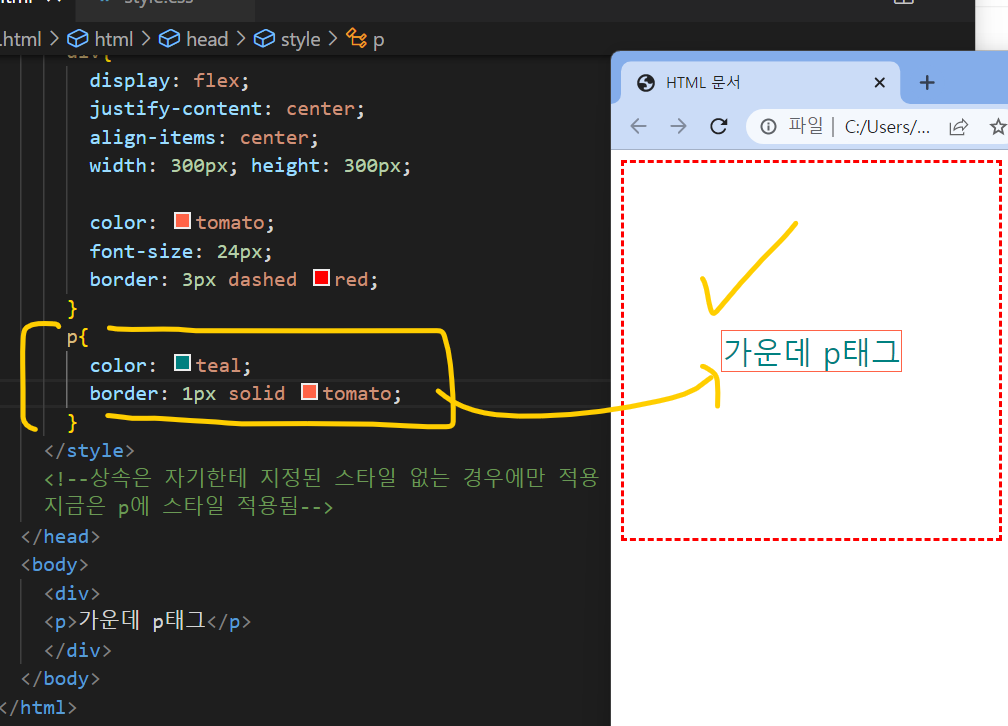Open the tomato color swatch in div color
This screenshot has width=1008, height=726.
[183, 221]
